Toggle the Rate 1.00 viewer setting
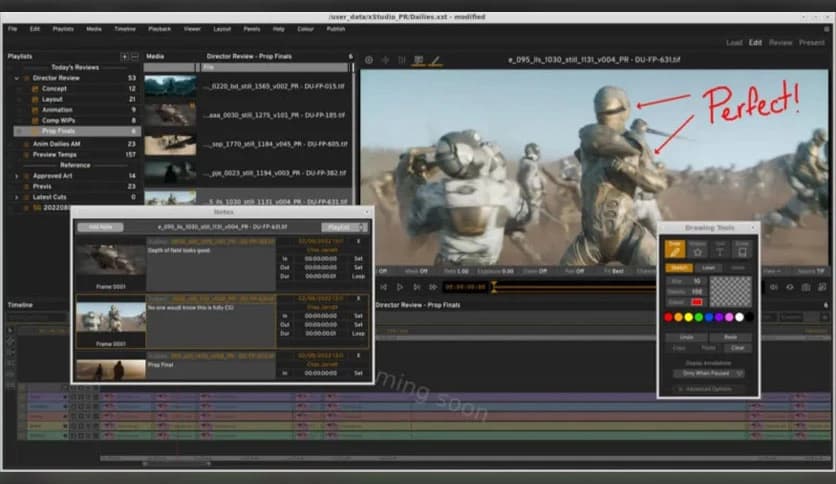Viewport: 836px width, 484px height. pyautogui.click(x=456, y=271)
